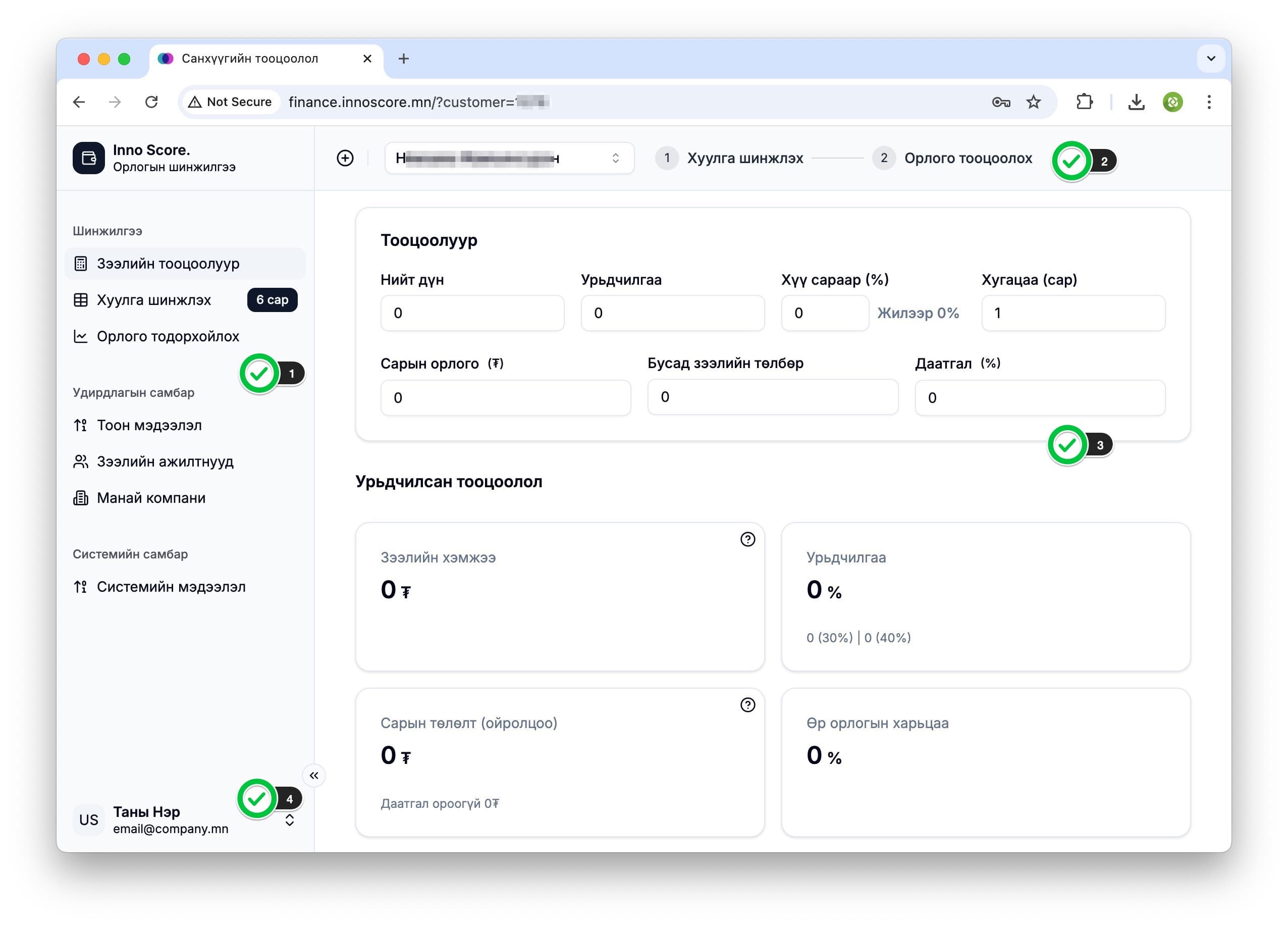Image resolution: width=1288 pixels, height=927 pixels.
Task: Open the customer selector dropdown
Action: [509, 158]
